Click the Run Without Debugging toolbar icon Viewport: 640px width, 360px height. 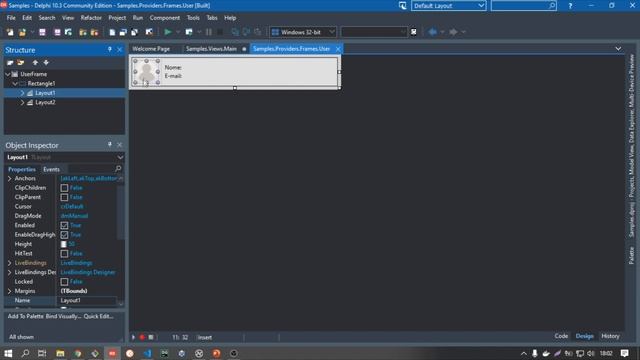point(189,32)
